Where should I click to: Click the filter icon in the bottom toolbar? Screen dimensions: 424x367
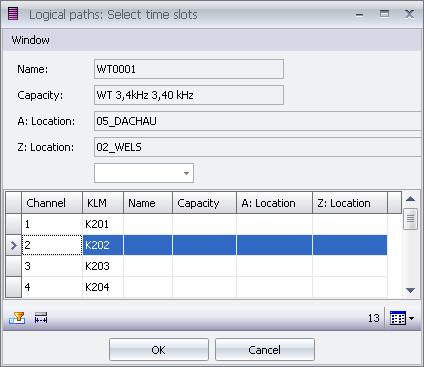tap(17, 318)
